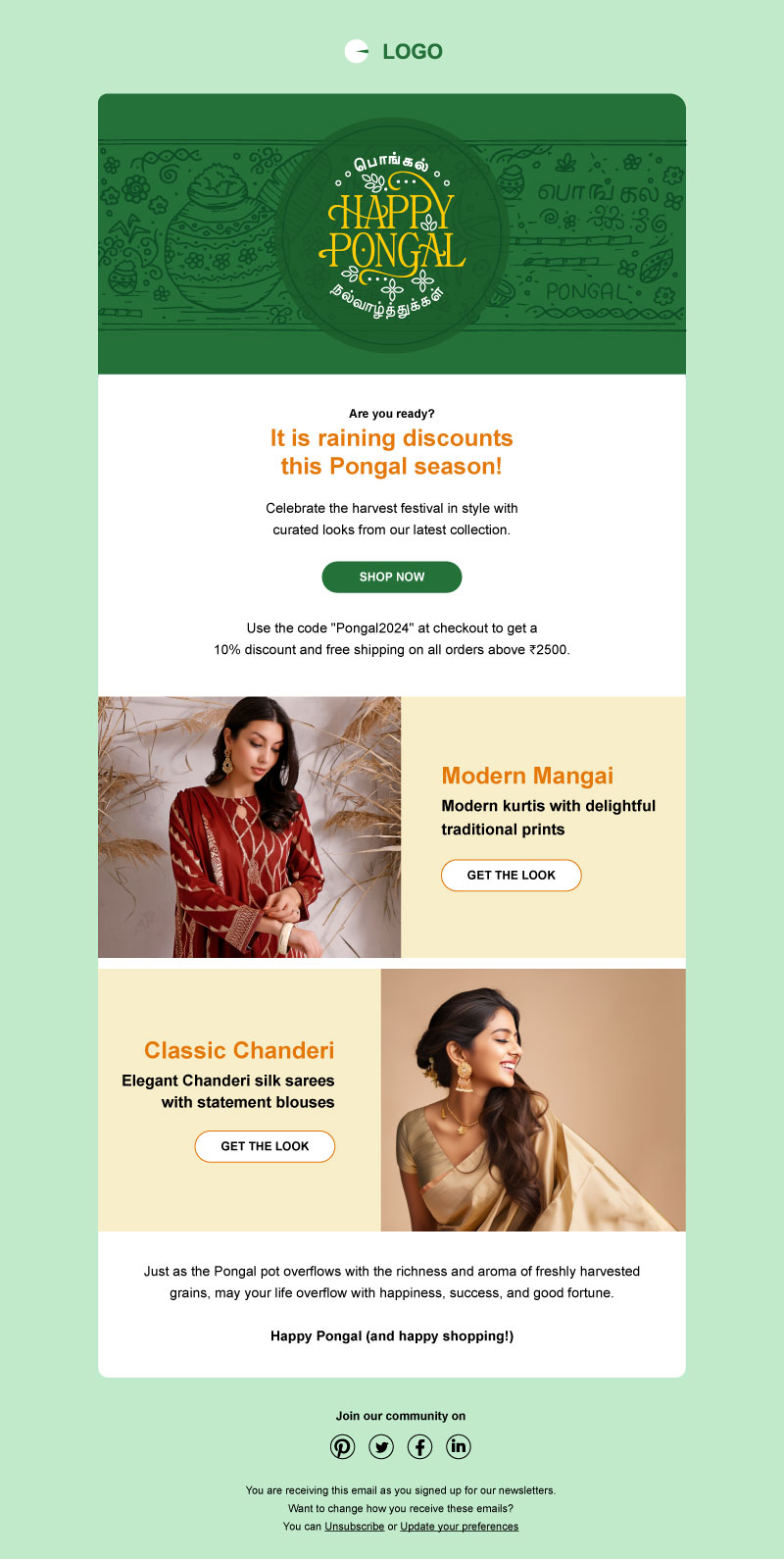
Task: Click the Modern Mangai heading
Action: pyautogui.click(x=527, y=776)
